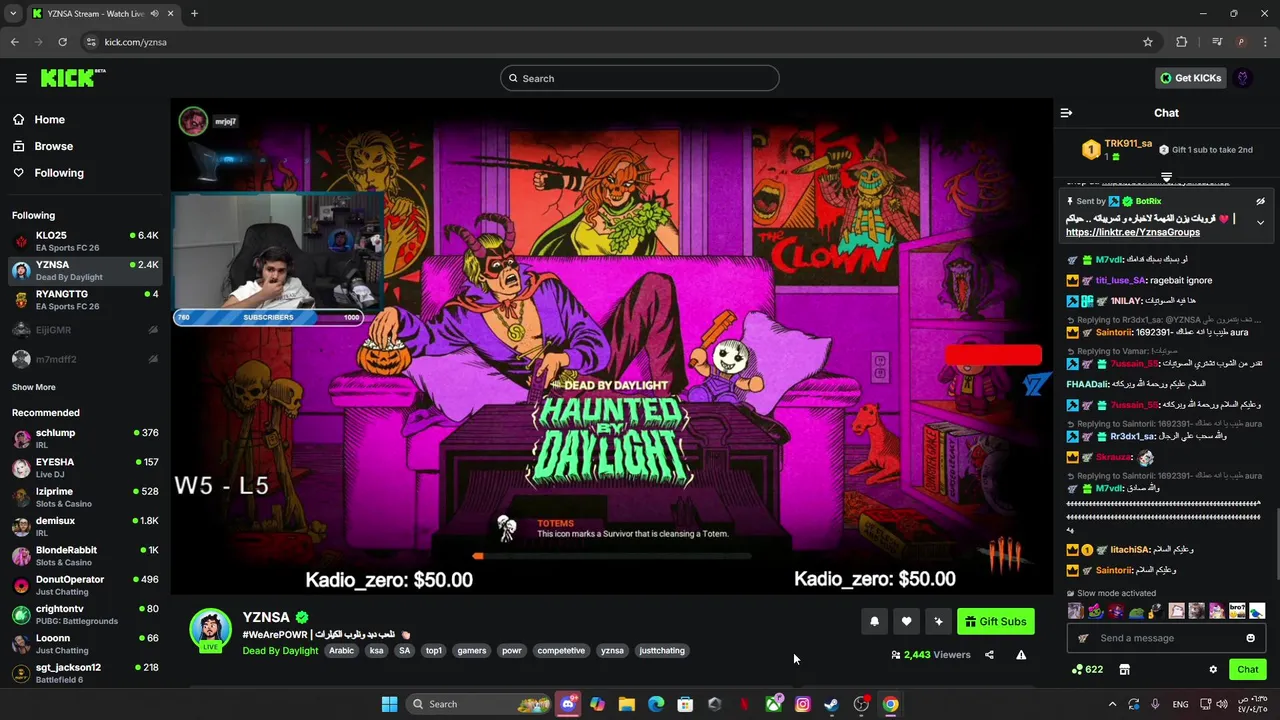The width and height of the screenshot is (1280, 720).
Task: Open File Explorer from the taskbar
Action: [x=627, y=704]
